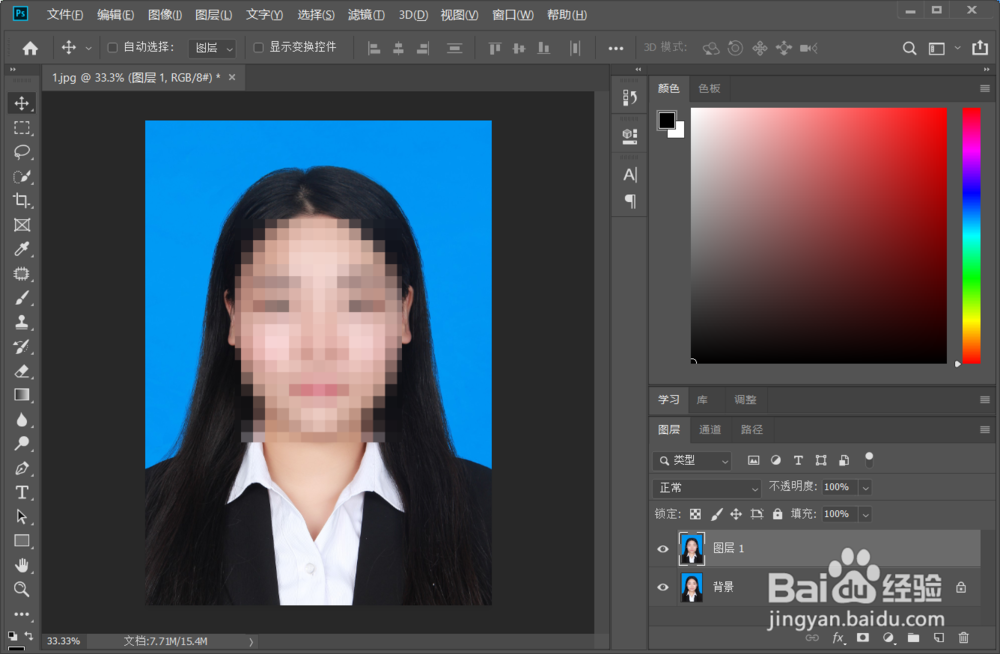This screenshot has width=1000, height=654.
Task: Switch to the 通道 tab
Action: click(710, 429)
